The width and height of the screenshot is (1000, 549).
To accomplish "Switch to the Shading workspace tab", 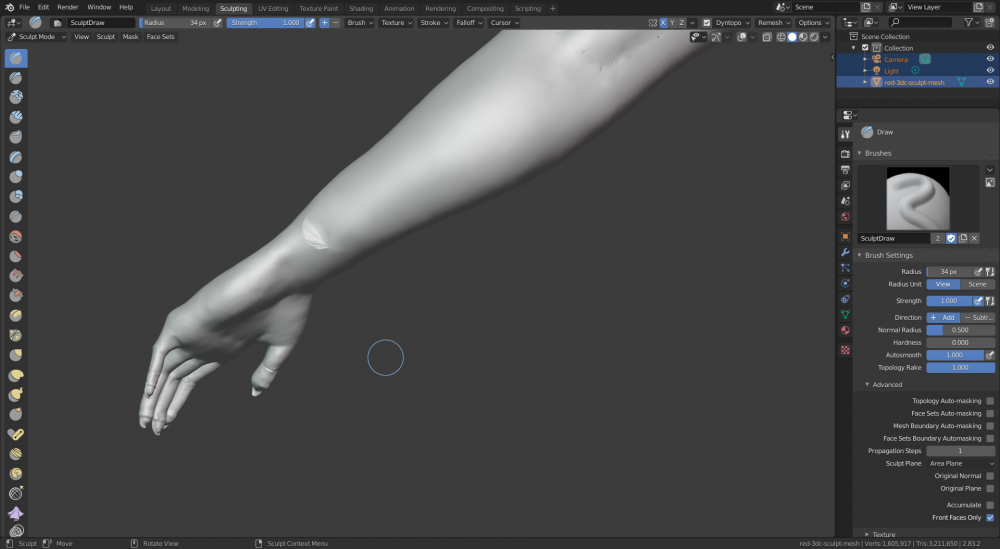I will (x=361, y=8).
